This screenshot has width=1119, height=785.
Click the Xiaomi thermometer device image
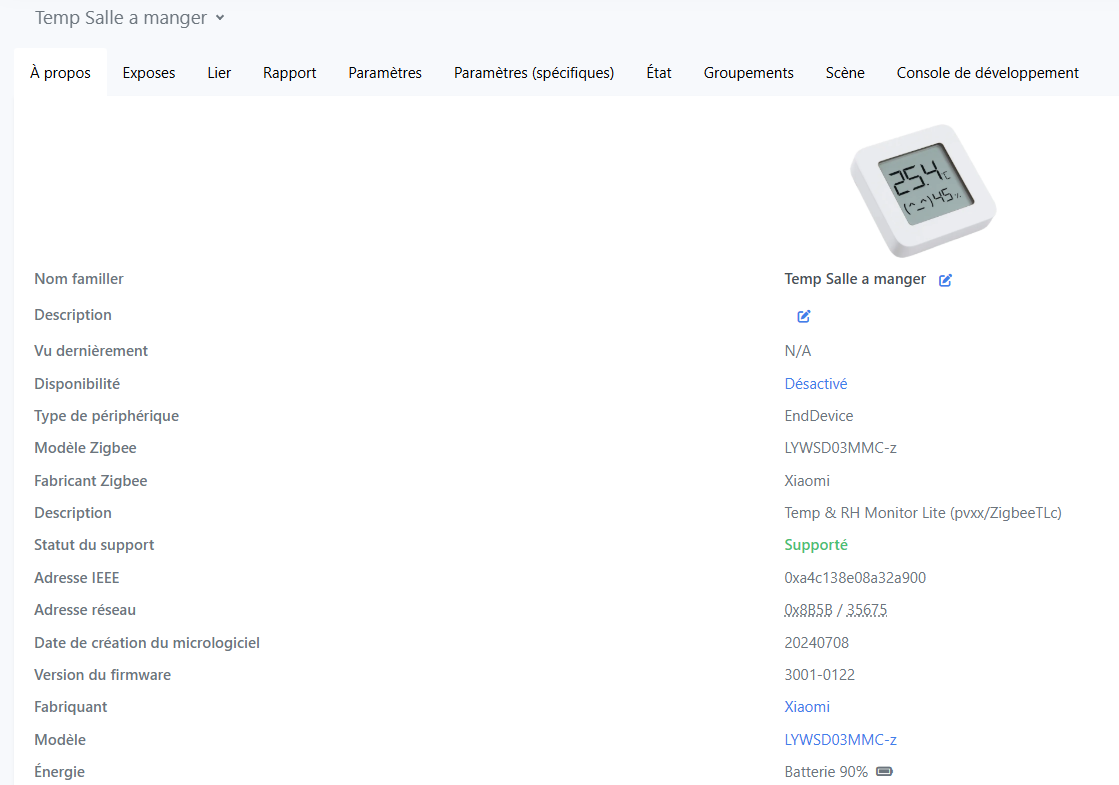coord(922,190)
